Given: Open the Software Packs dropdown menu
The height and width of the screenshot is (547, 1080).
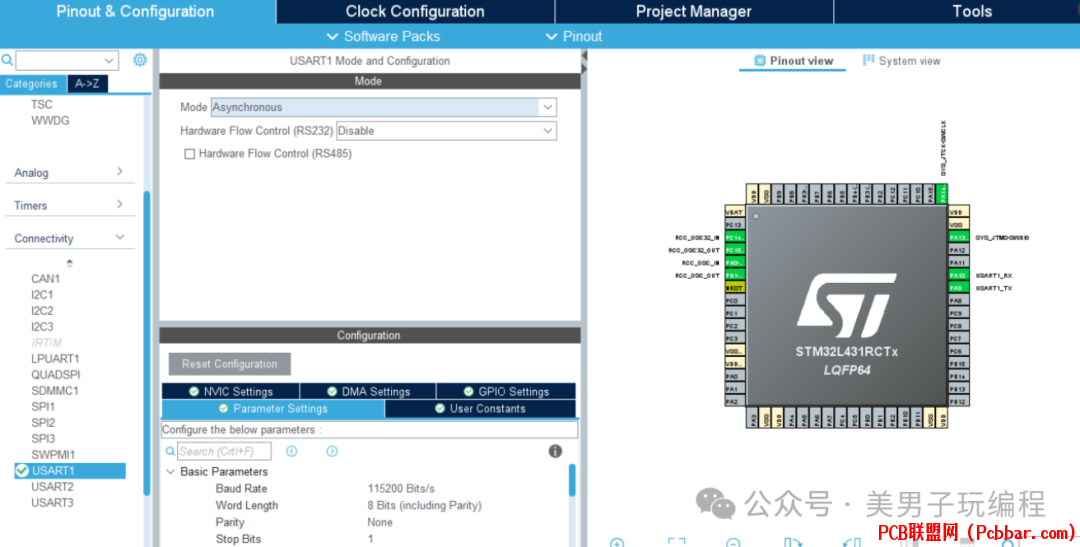Looking at the screenshot, I should (x=383, y=37).
